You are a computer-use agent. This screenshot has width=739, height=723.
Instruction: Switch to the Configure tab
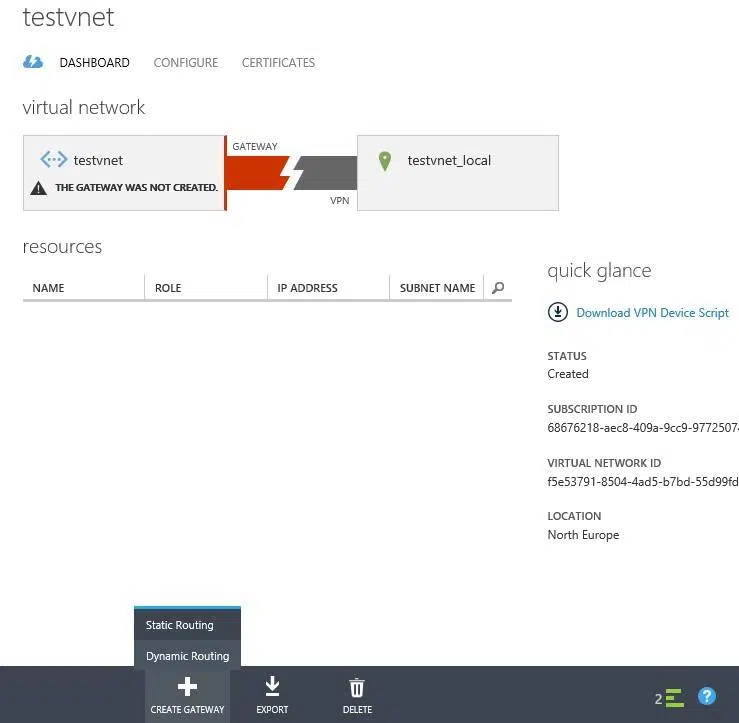click(185, 62)
